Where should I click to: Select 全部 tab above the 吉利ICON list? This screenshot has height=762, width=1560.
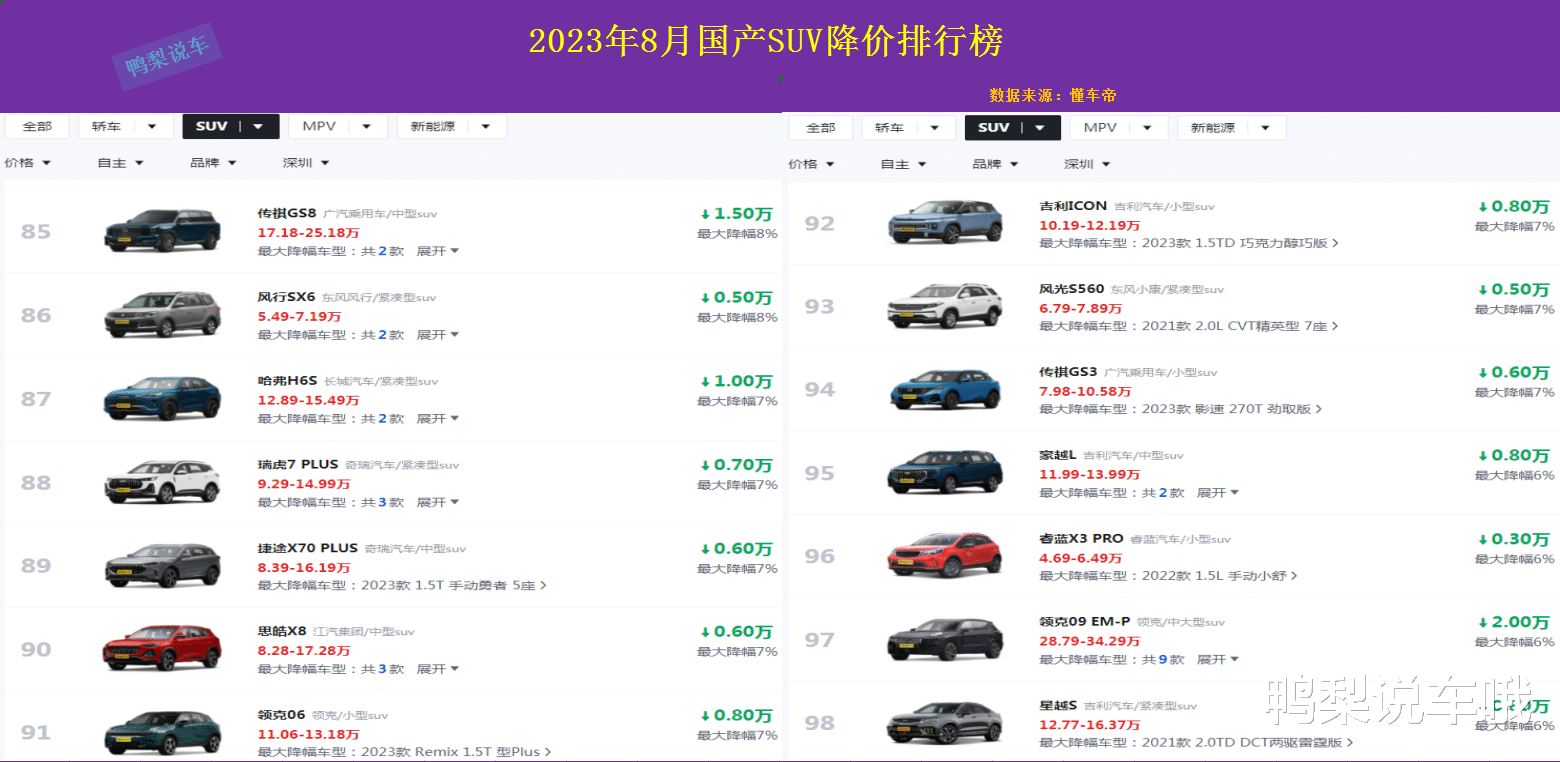(820, 128)
